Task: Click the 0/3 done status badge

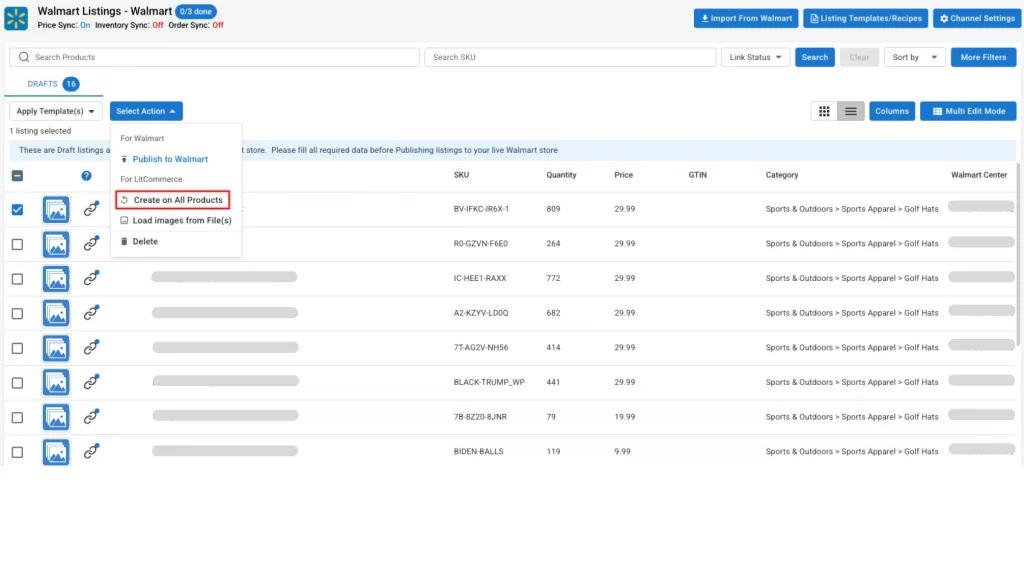Action: click(195, 12)
